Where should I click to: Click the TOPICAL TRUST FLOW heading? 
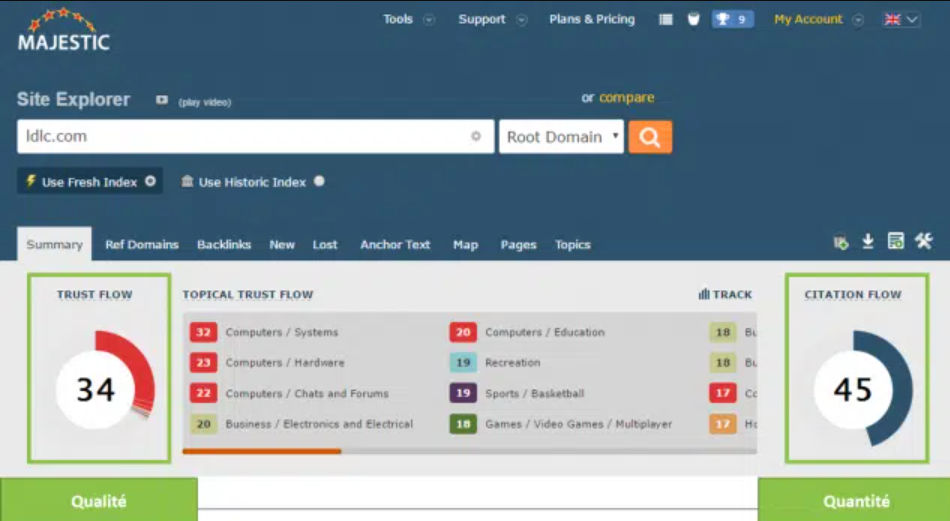pos(248,294)
